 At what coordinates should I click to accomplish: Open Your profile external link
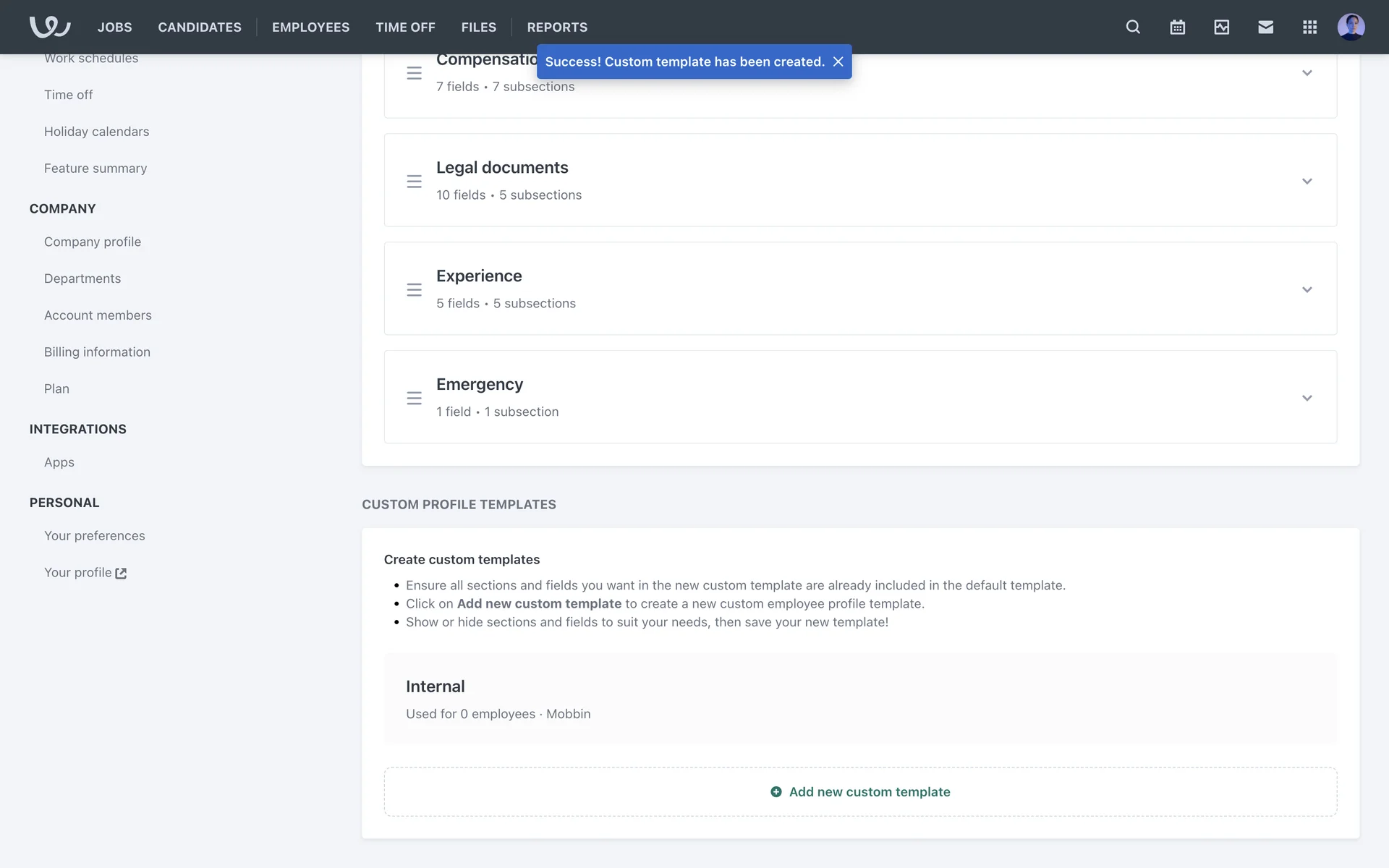(85, 572)
